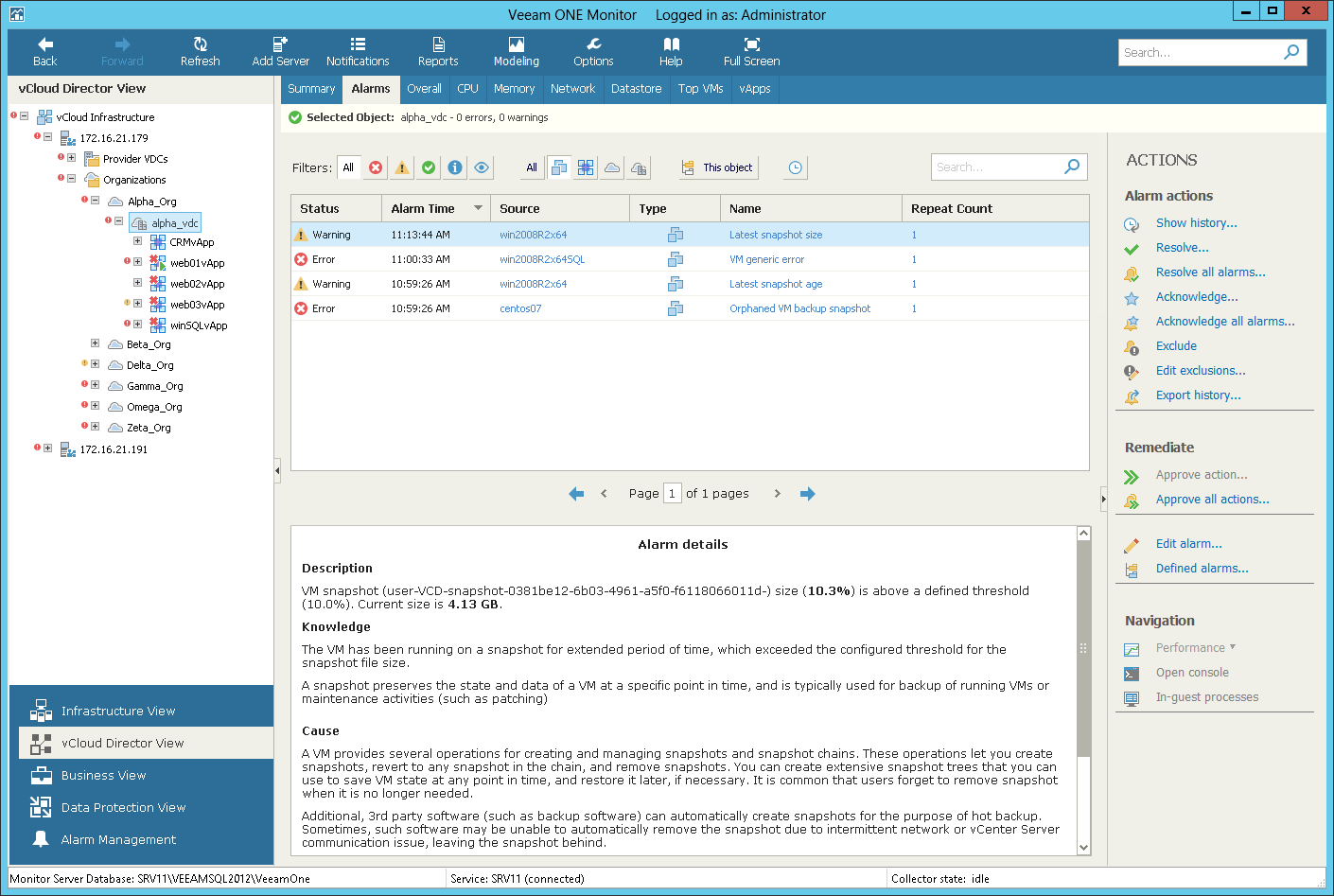
Task: Go back using the Back toolbar arrow
Action: 44,52
